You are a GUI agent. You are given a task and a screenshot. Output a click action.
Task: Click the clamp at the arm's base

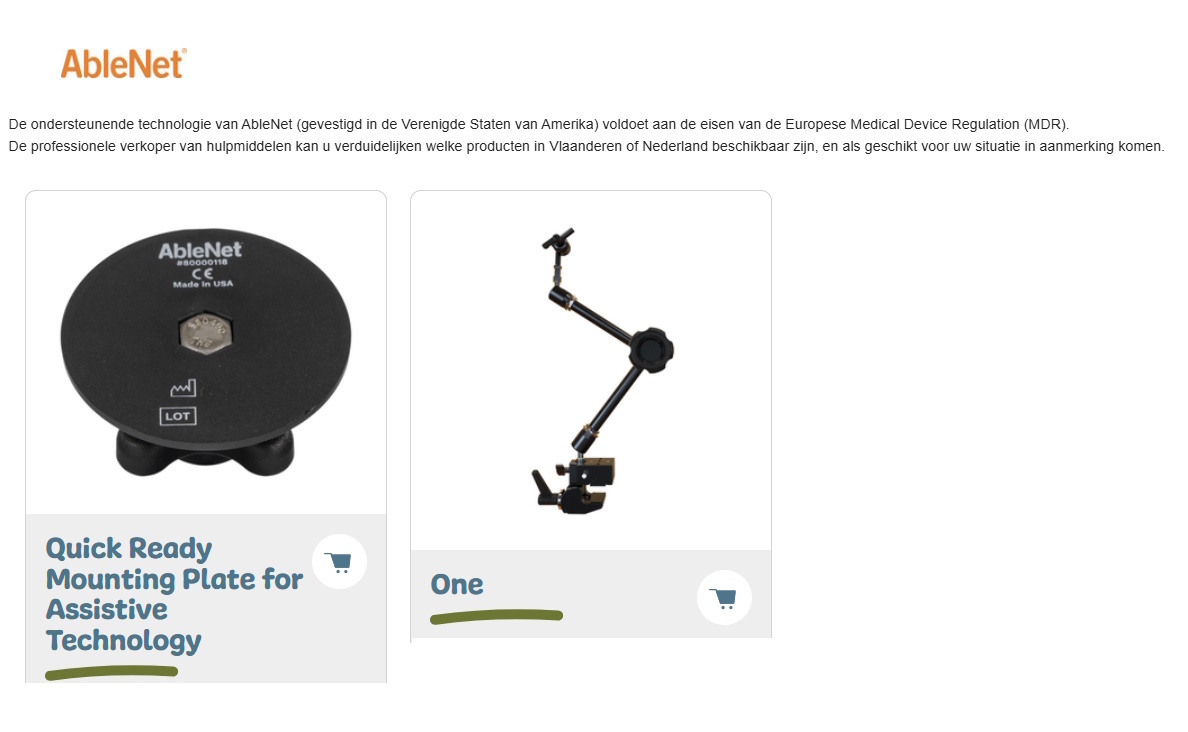pos(574,485)
